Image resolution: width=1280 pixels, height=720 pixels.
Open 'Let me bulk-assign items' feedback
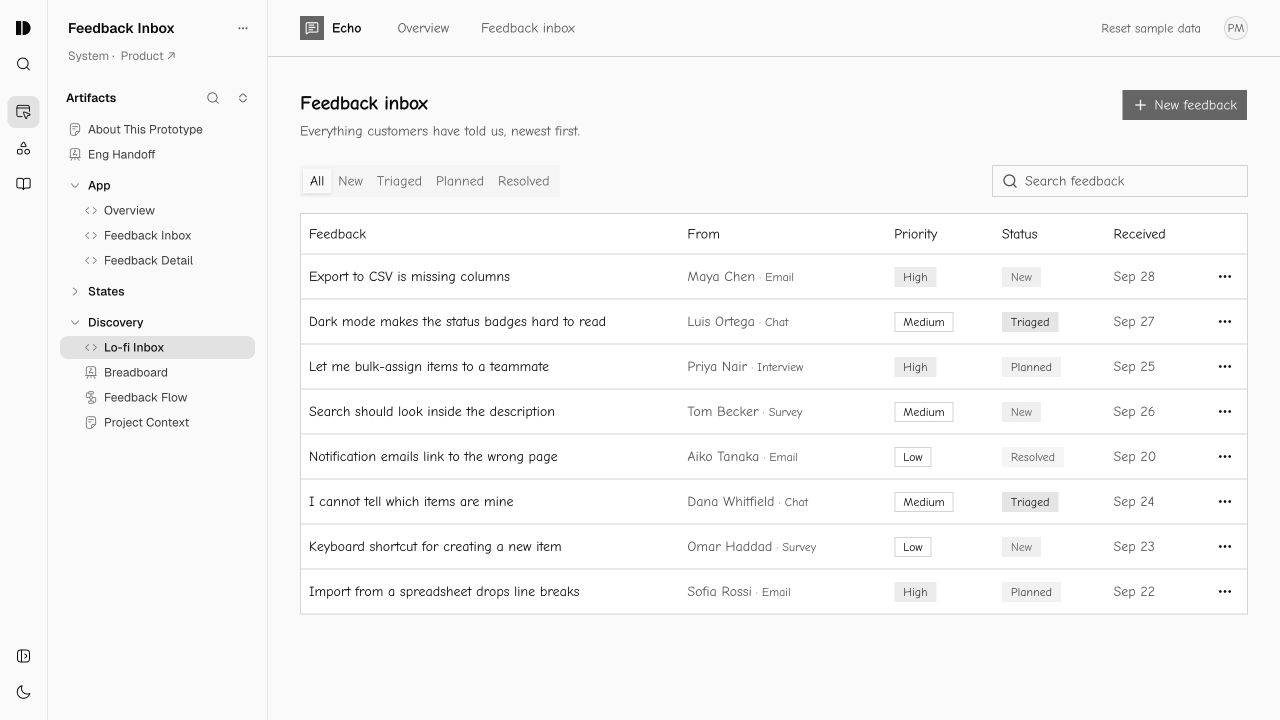(x=429, y=367)
